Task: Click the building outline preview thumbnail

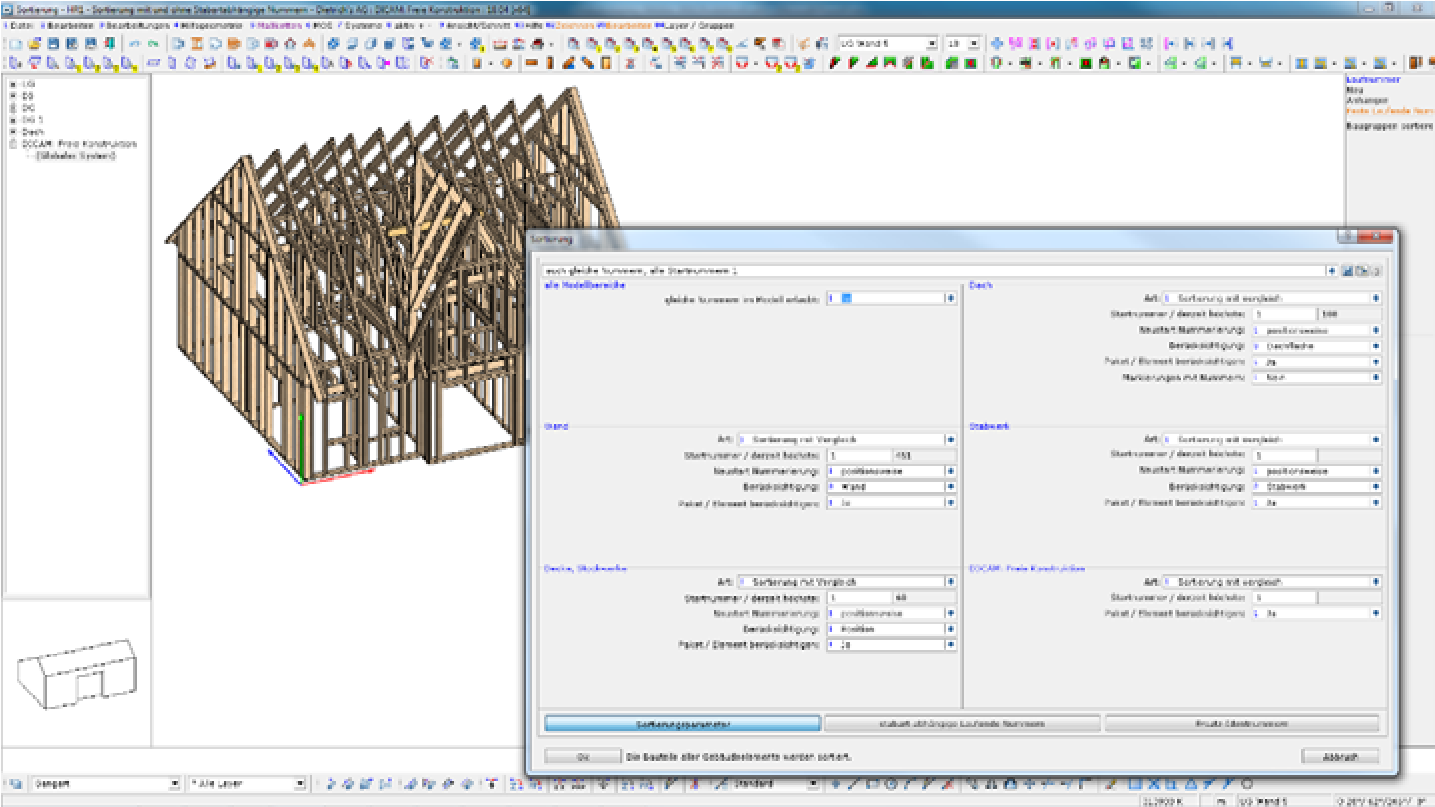Action: point(76,676)
